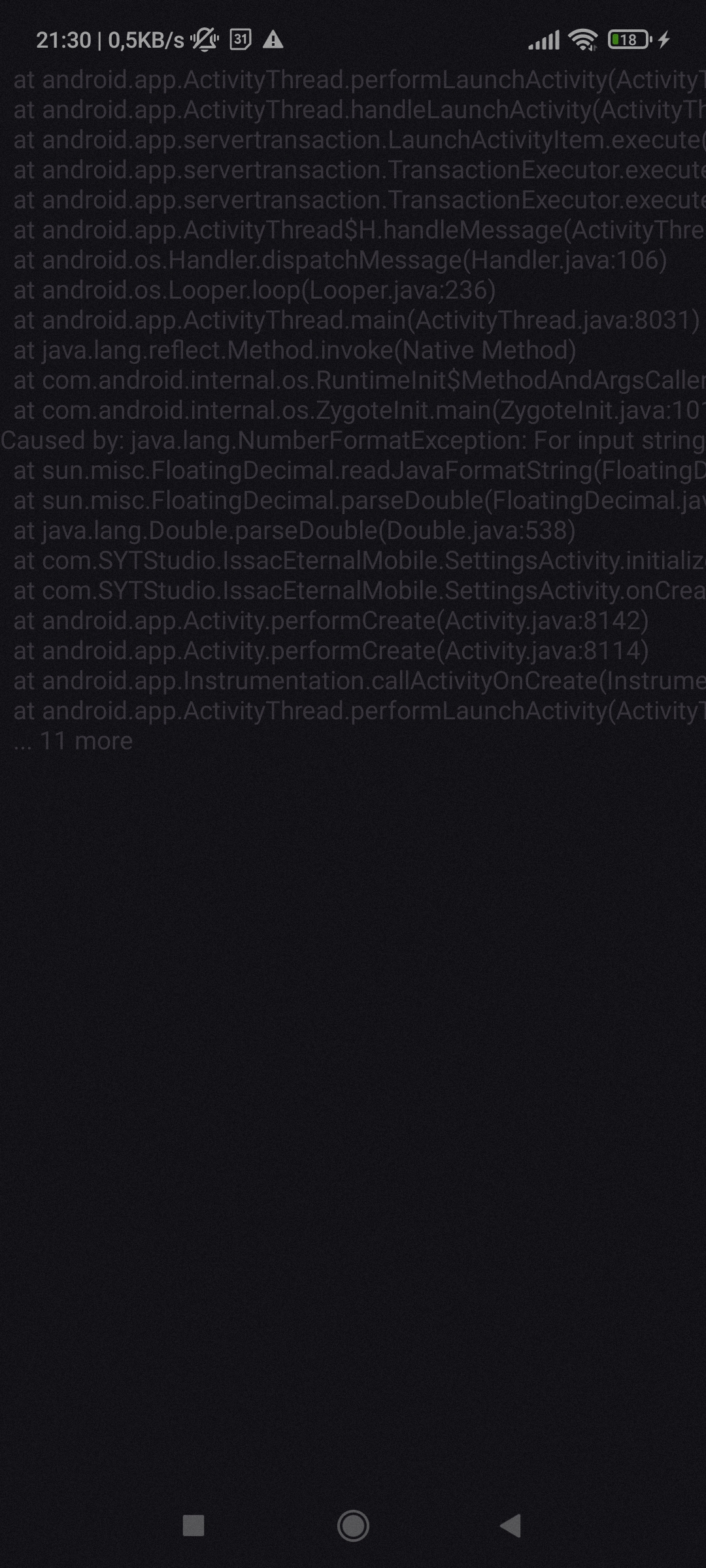The image size is (706, 1568).
Task: Tap the circular home navigation button
Action: point(353,1526)
